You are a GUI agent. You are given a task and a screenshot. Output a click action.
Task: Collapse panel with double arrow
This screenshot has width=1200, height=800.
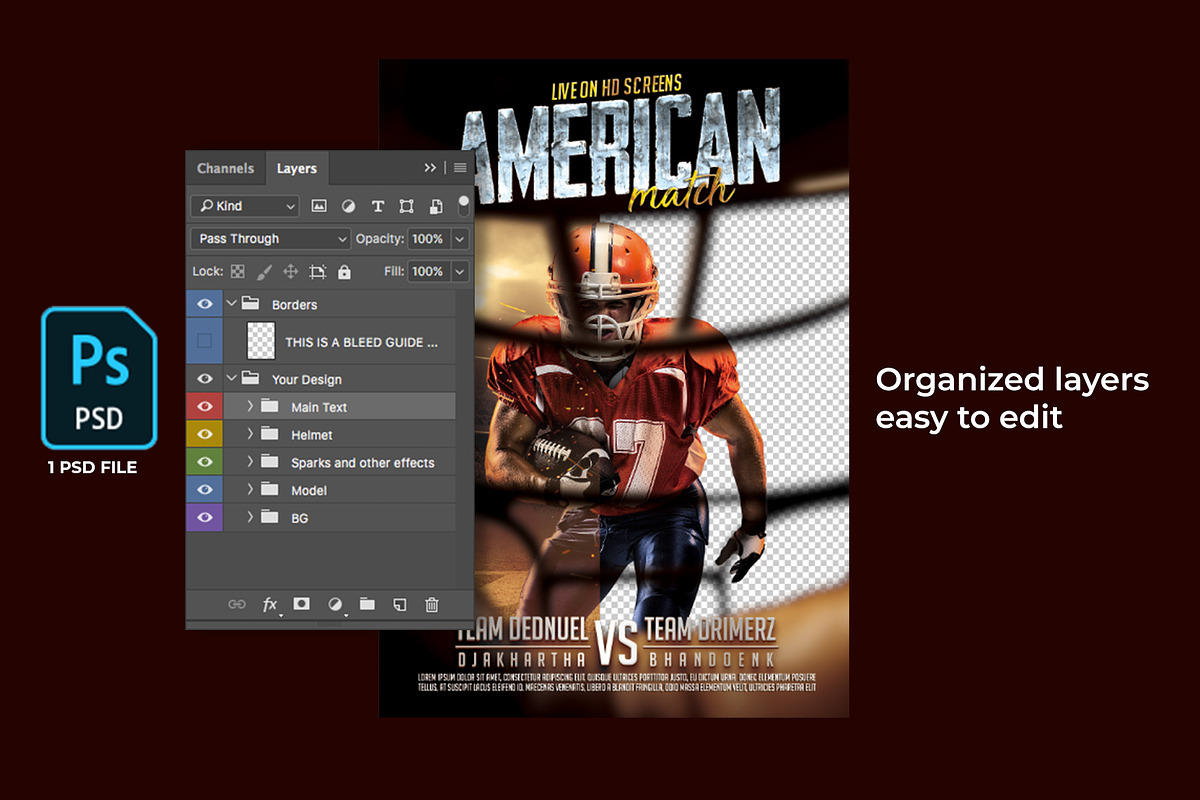point(430,168)
